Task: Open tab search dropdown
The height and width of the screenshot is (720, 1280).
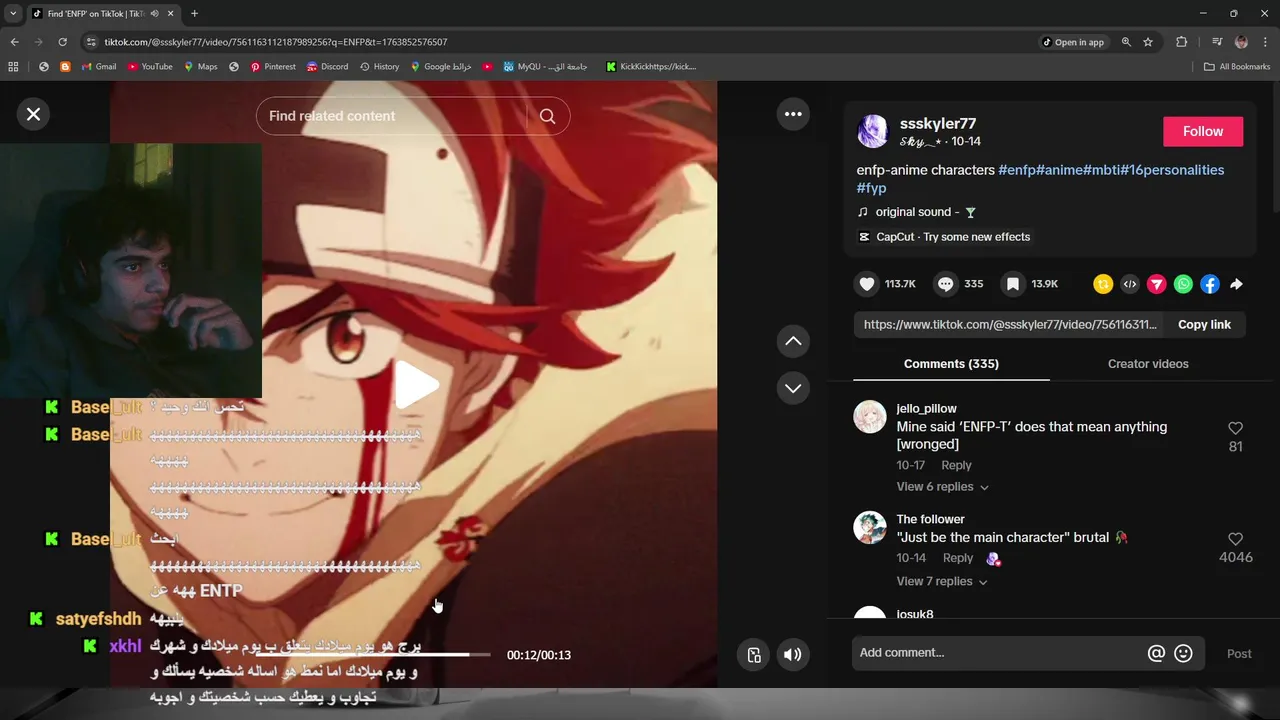Action: (13, 14)
